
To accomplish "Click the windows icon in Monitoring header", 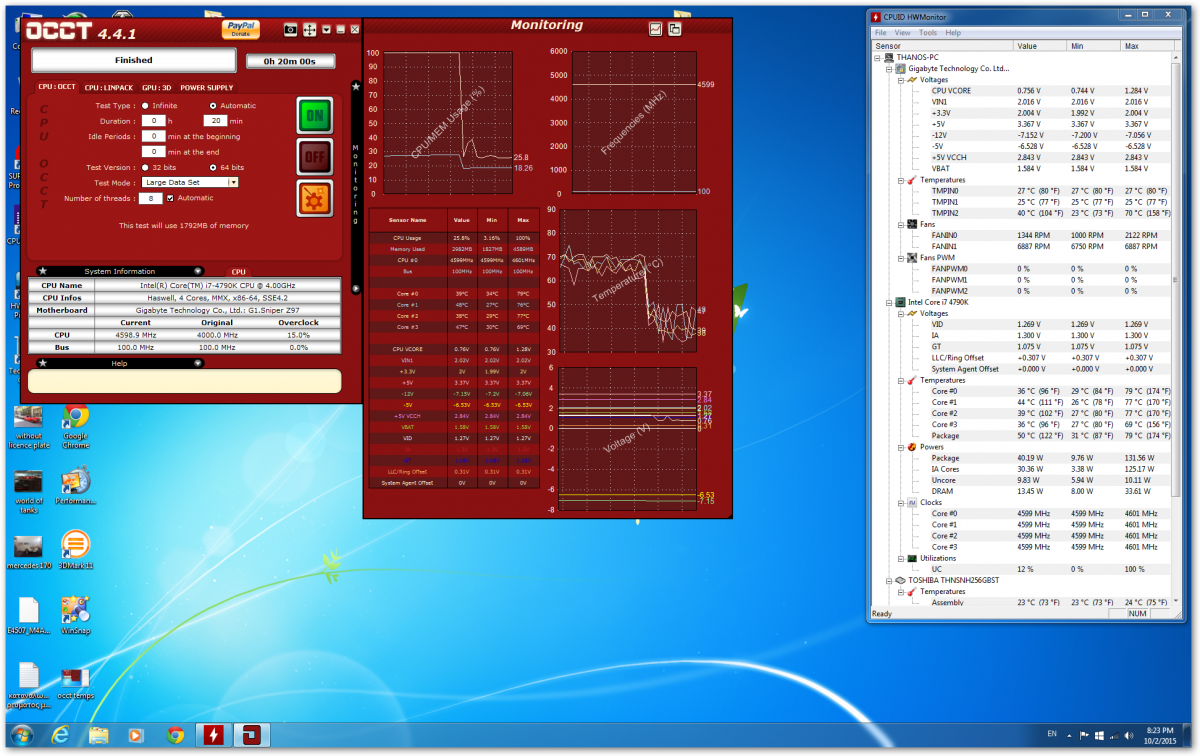I will pyautogui.click(x=675, y=29).
